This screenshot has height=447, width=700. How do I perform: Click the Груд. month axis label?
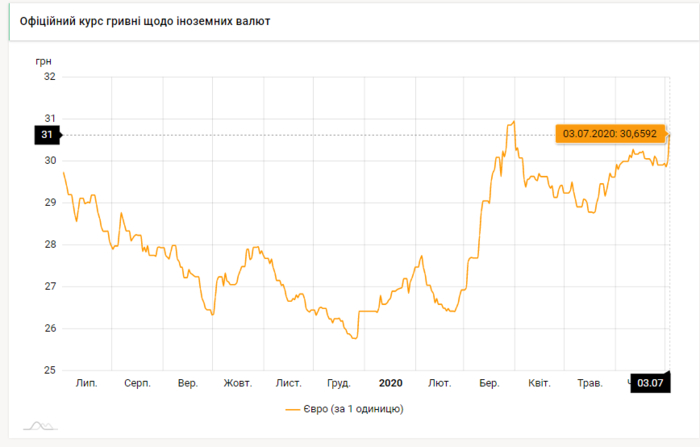pyautogui.click(x=339, y=383)
